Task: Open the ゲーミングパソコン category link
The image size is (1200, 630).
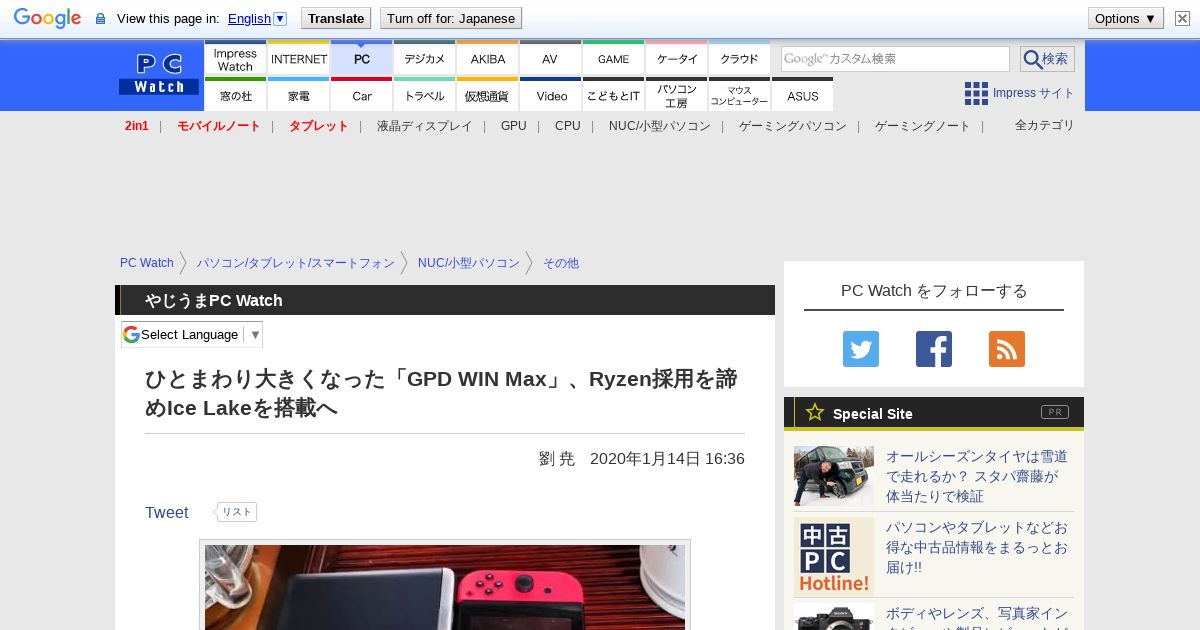Action: [793, 126]
